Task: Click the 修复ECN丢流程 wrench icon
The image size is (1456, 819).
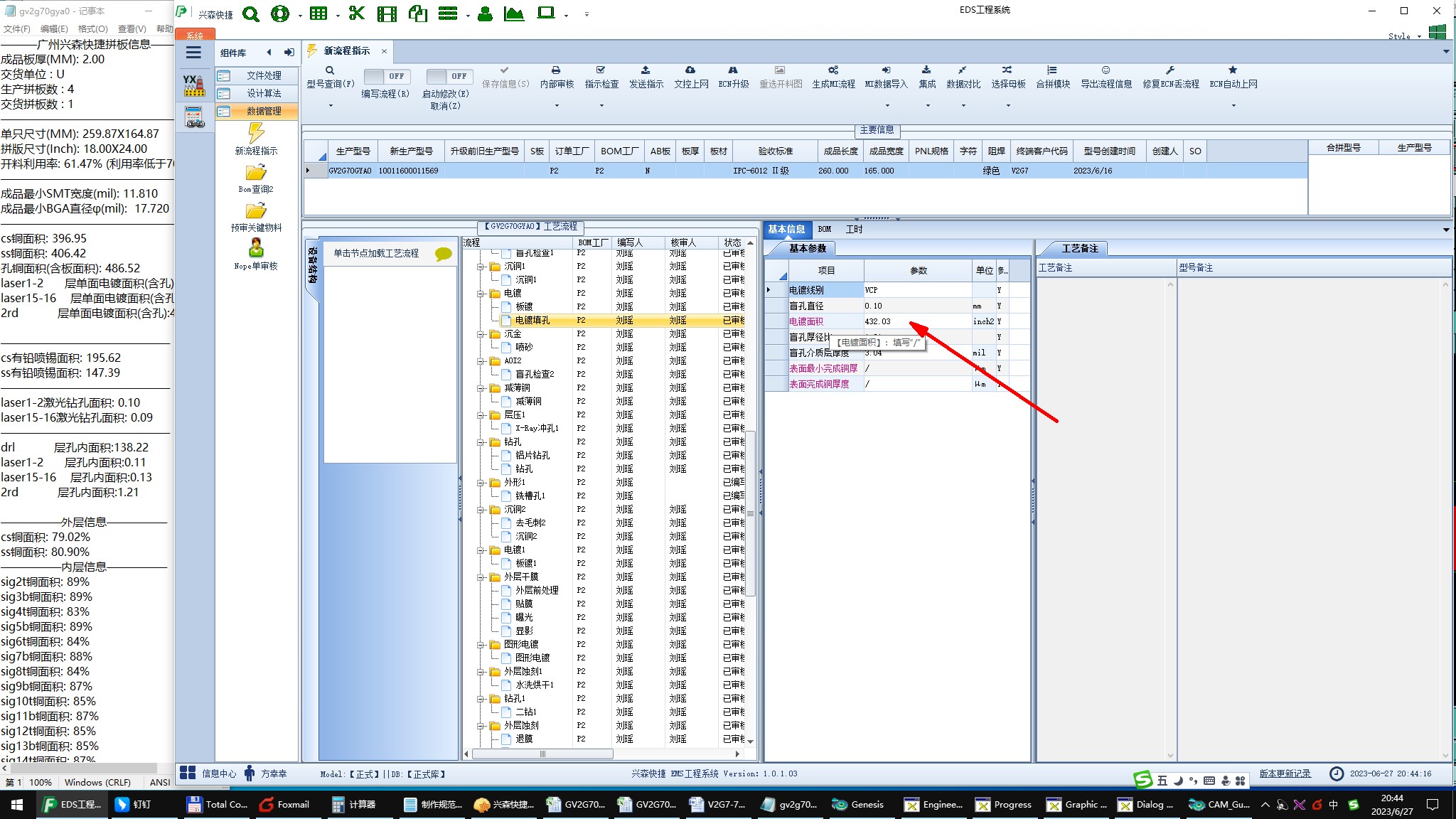Action: pos(1170,70)
